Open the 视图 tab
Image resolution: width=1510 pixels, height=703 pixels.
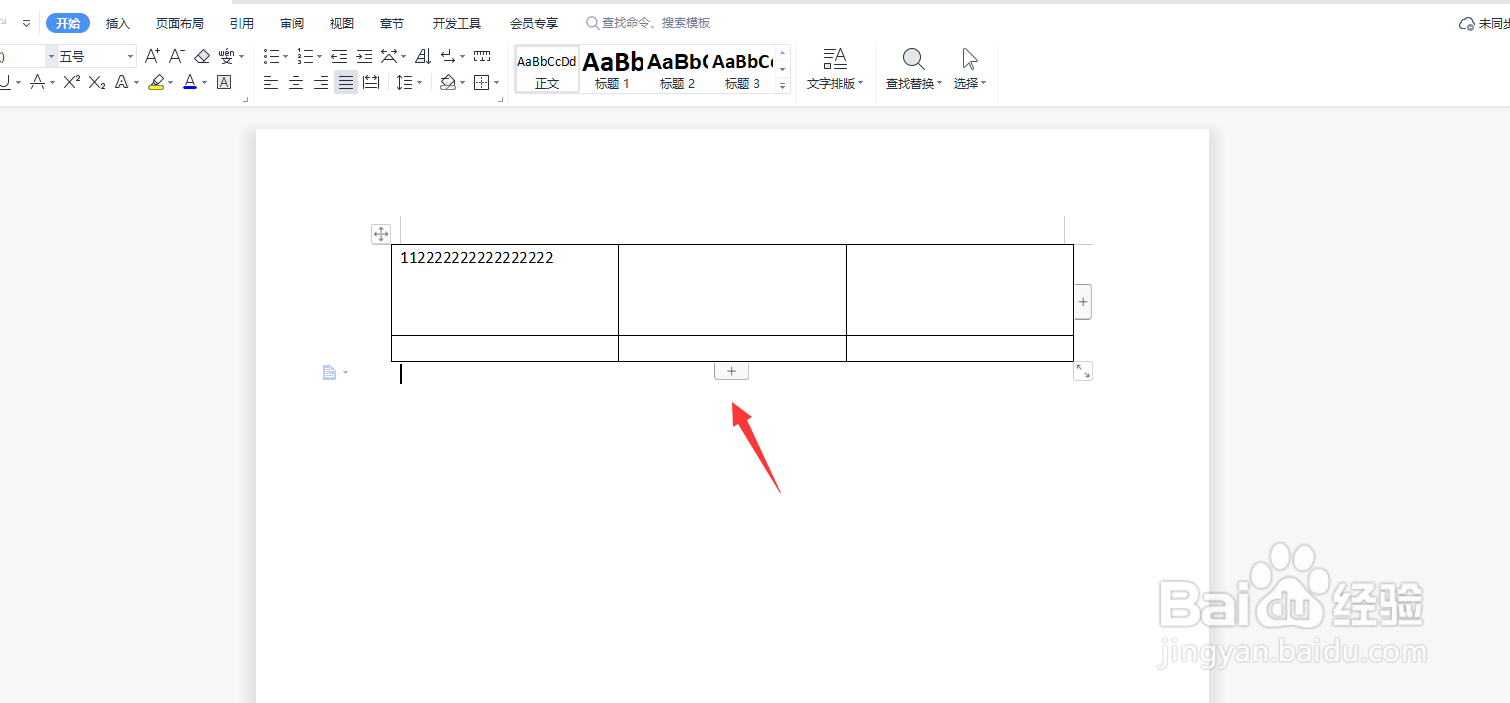342,23
